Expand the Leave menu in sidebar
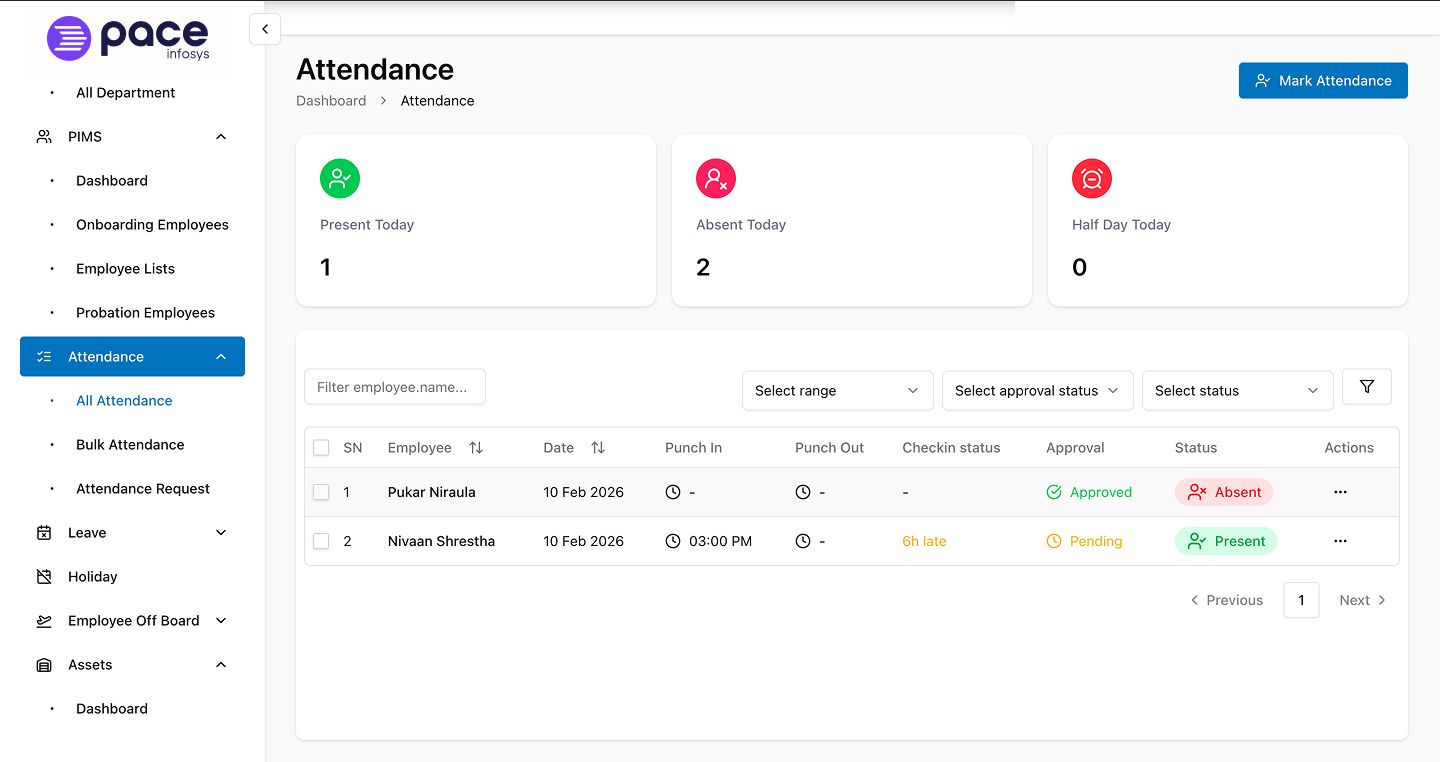The height and width of the screenshot is (762, 1440). click(132, 533)
